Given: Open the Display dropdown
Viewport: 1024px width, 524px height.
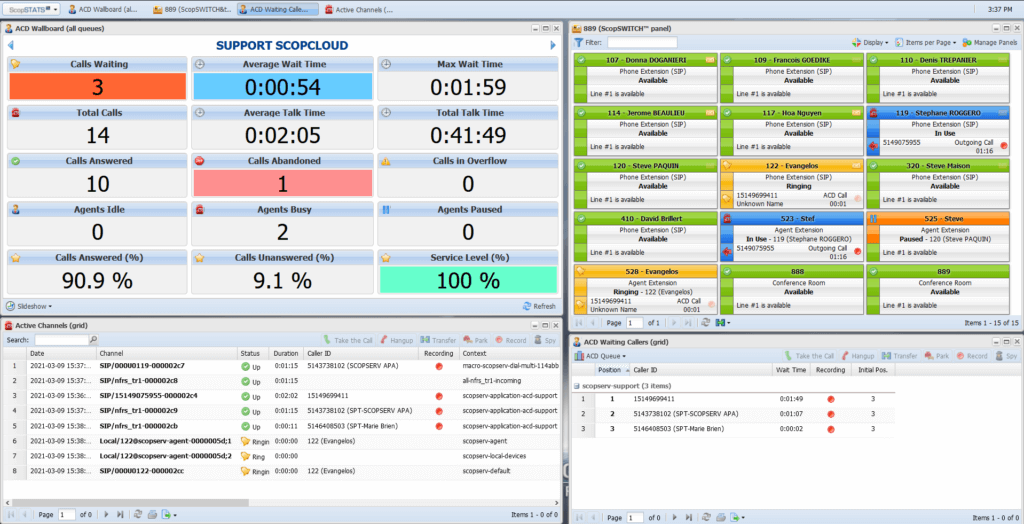Looking at the screenshot, I should [x=870, y=43].
